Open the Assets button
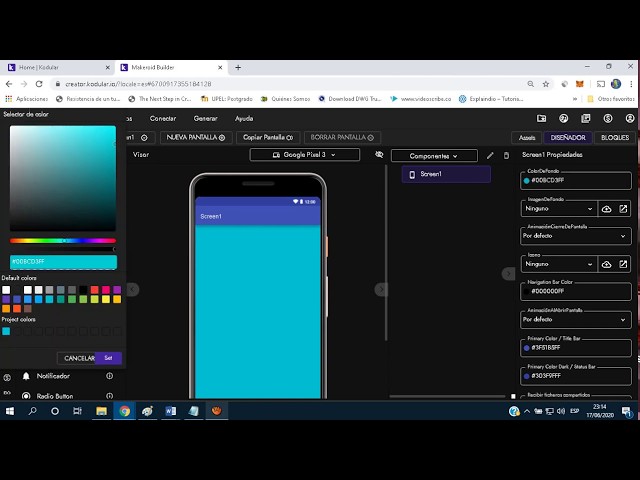 [x=527, y=138]
